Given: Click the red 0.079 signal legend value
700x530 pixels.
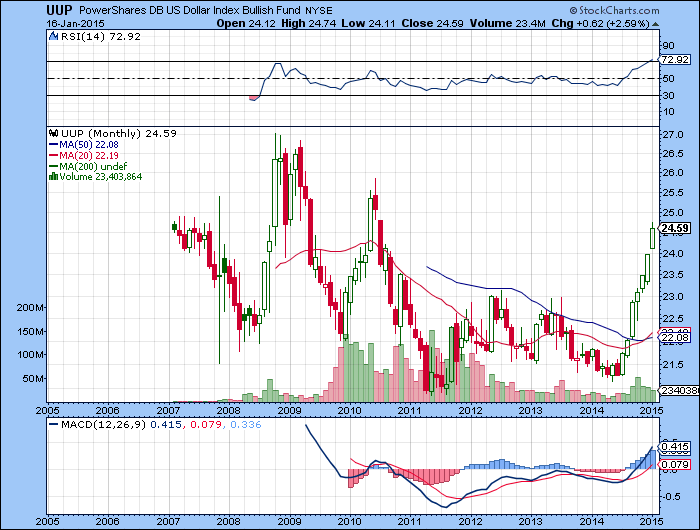Looking at the screenshot, I should pyautogui.click(x=206, y=424).
